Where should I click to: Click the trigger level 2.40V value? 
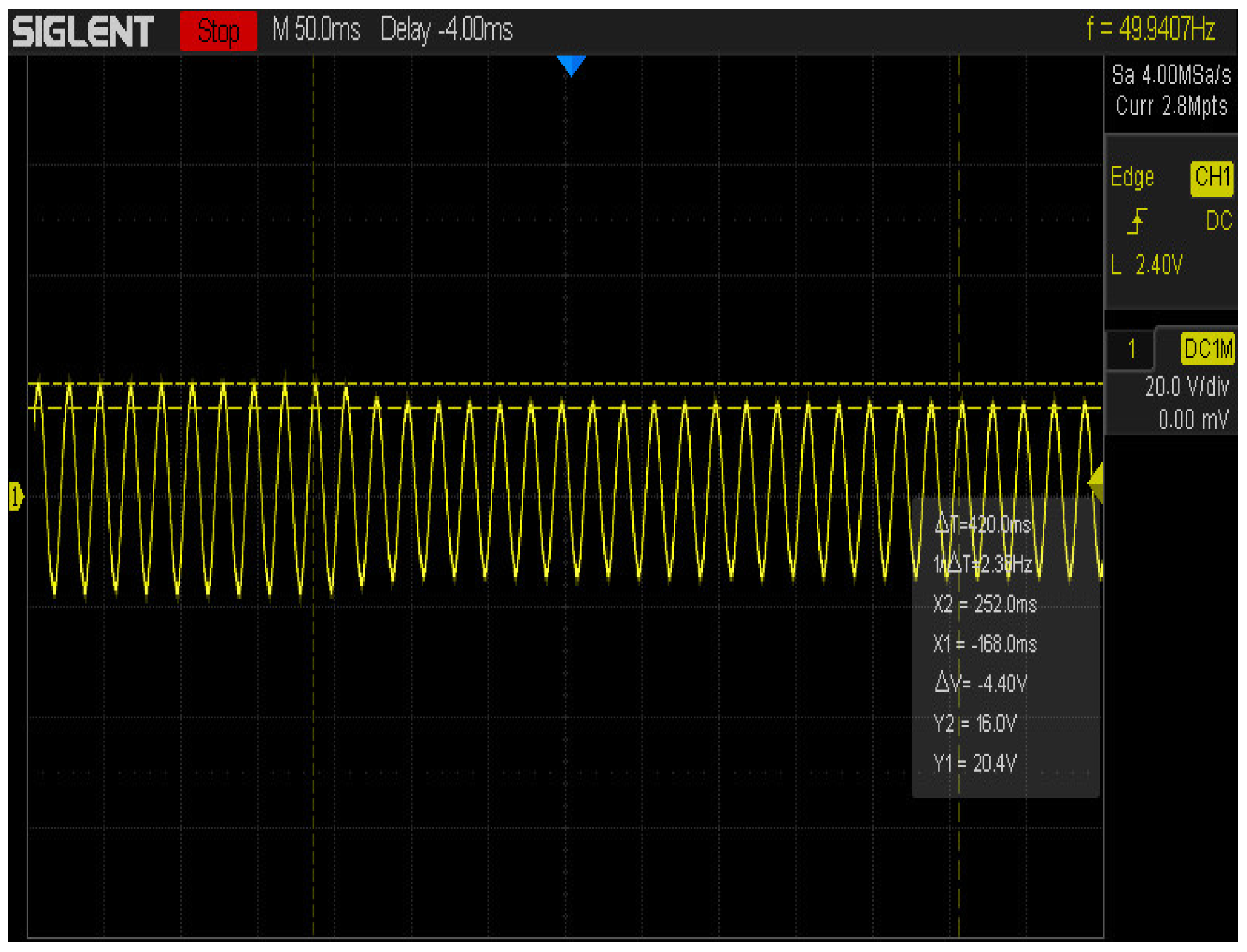coord(1158,265)
